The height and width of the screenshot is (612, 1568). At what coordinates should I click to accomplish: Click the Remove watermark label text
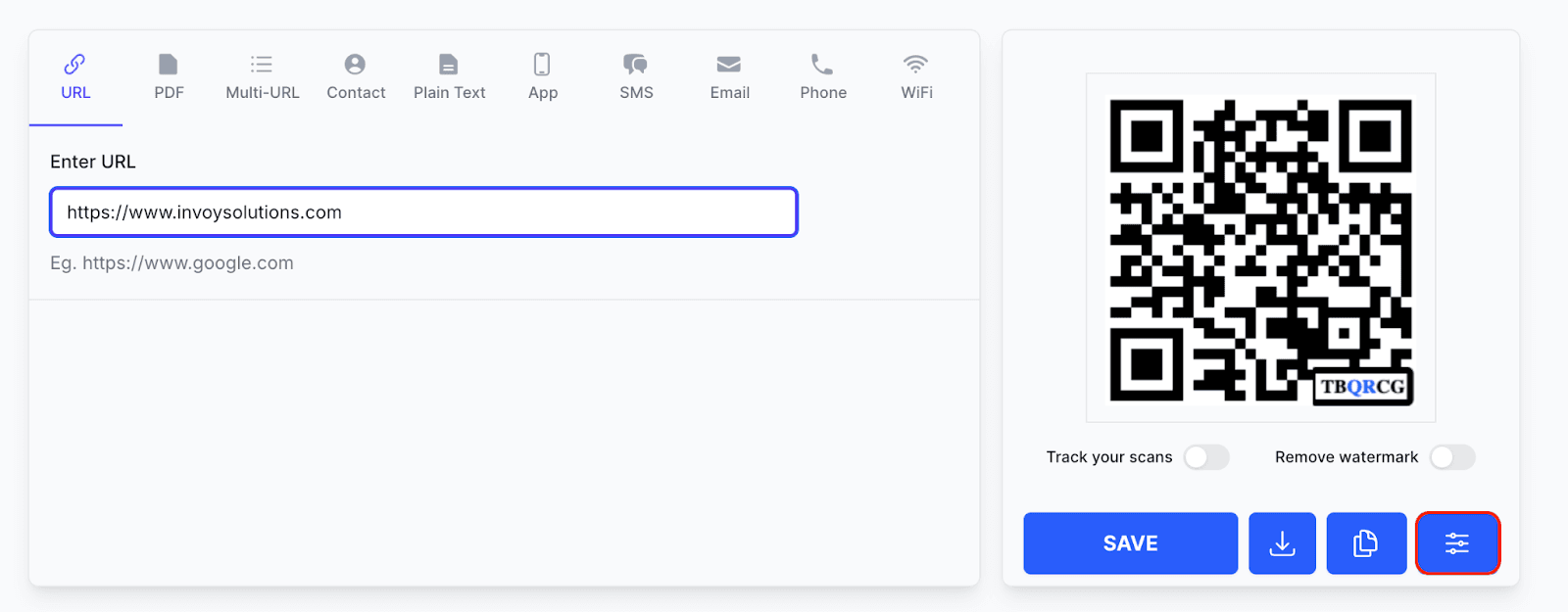1347,457
